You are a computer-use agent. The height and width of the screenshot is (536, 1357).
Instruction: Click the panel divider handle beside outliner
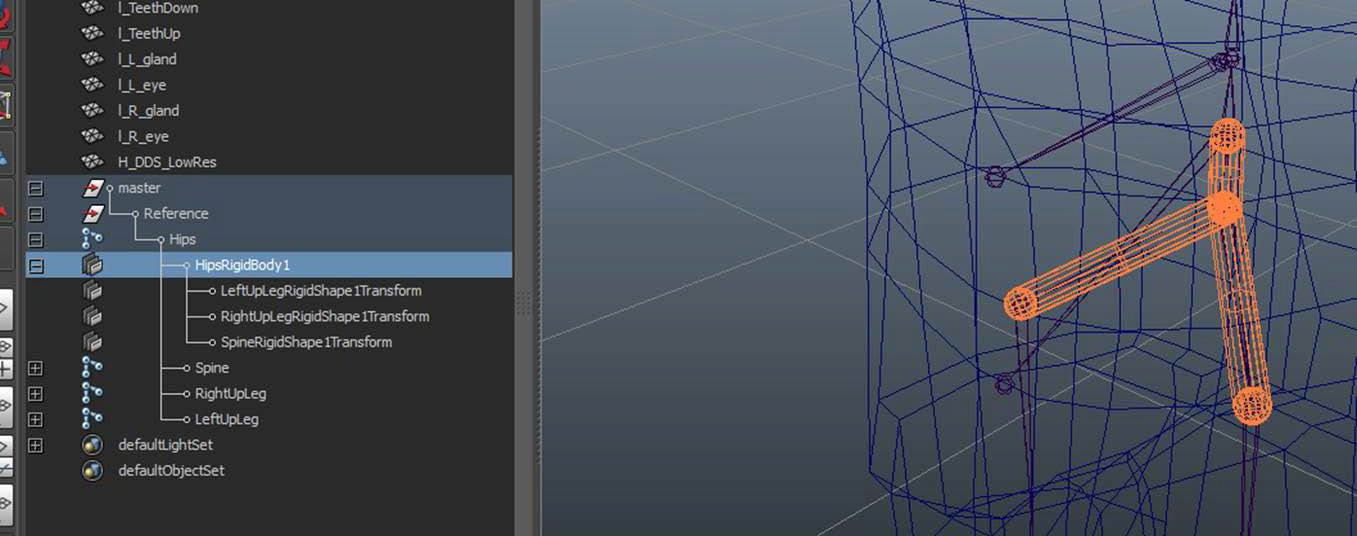click(x=524, y=305)
